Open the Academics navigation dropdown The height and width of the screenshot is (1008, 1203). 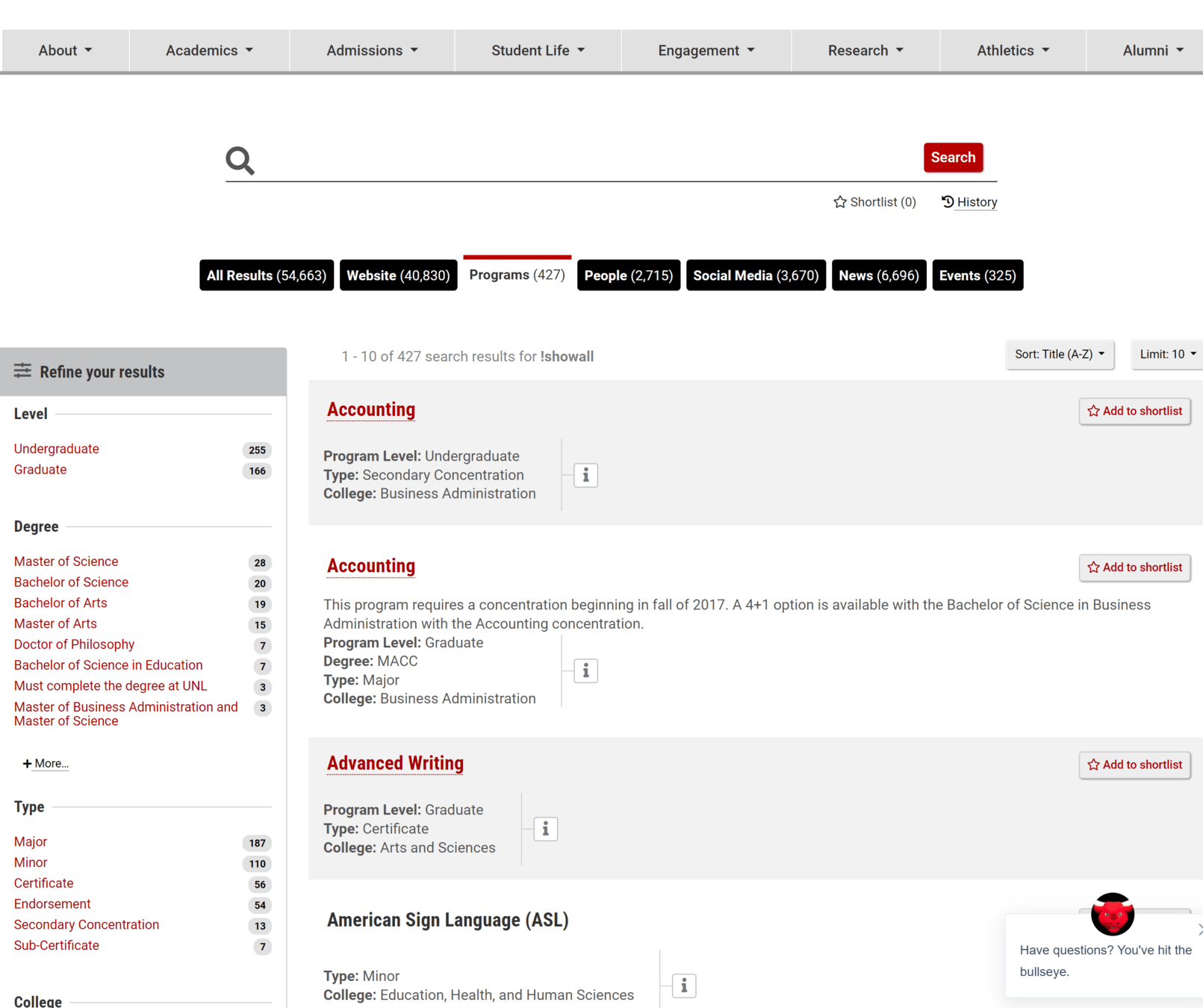click(x=209, y=50)
